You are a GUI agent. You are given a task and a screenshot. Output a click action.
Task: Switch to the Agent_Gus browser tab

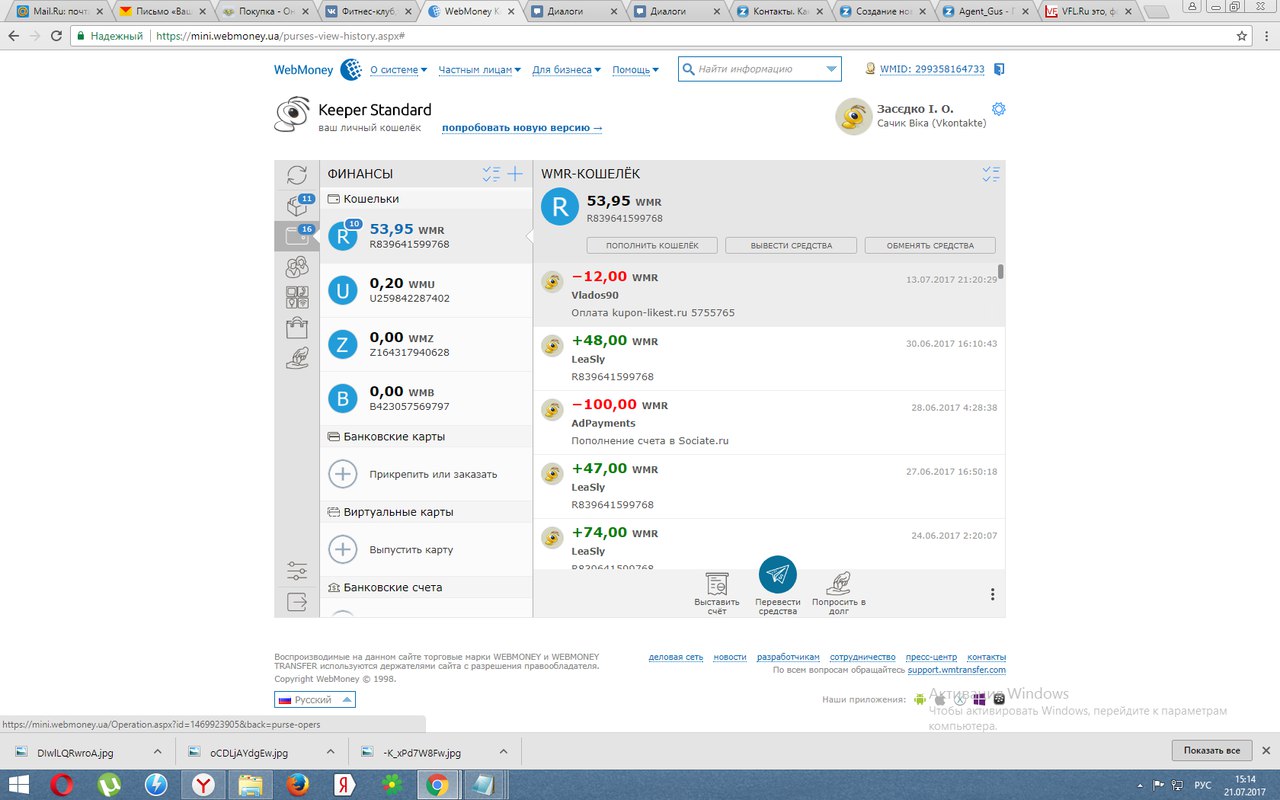[984, 12]
